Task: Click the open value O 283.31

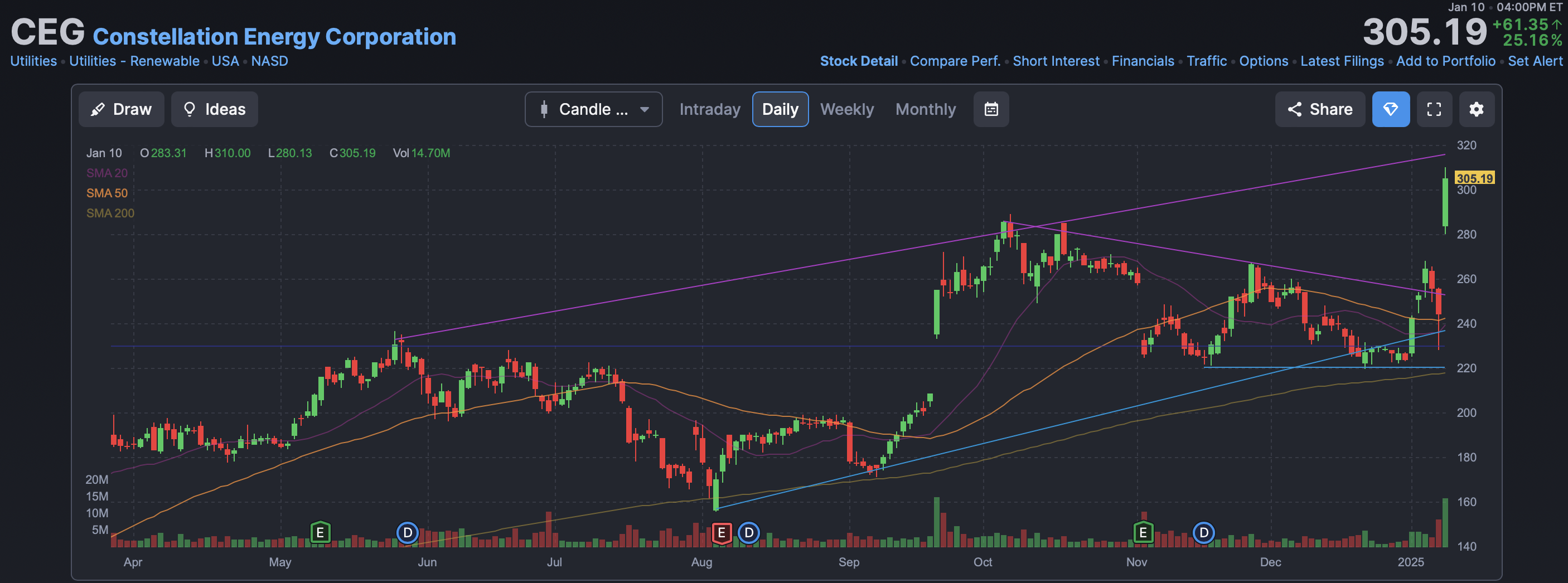Action: [x=163, y=153]
